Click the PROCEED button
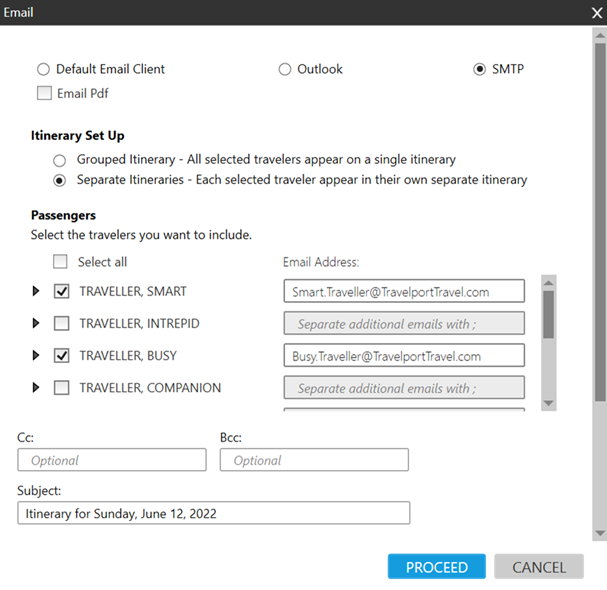 pos(437,567)
